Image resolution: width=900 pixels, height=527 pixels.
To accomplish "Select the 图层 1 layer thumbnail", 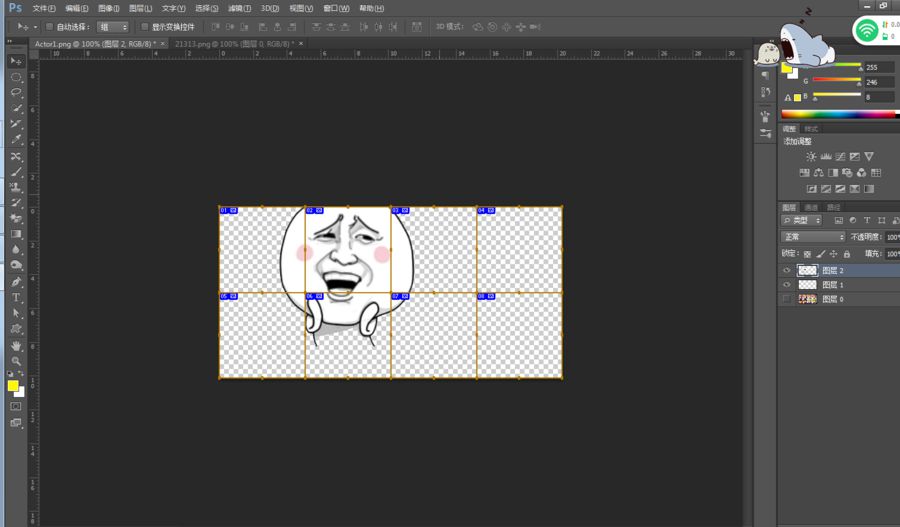I will (807, 285).
